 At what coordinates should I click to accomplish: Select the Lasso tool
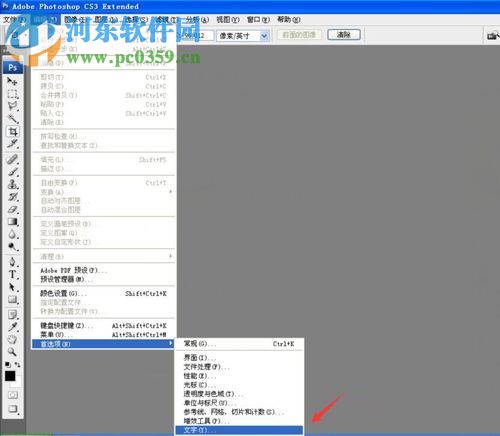point(12,106)
